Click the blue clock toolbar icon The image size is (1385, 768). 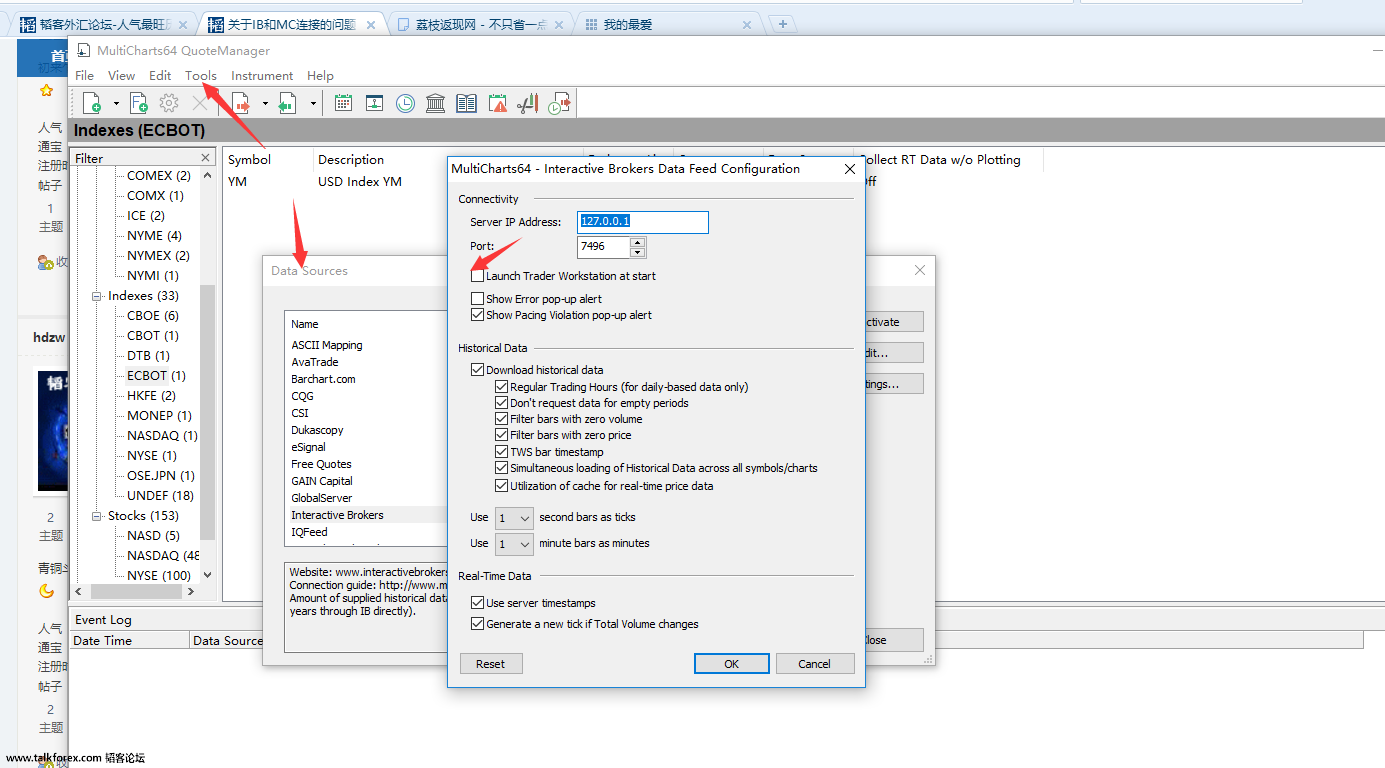tap(405, 102)
